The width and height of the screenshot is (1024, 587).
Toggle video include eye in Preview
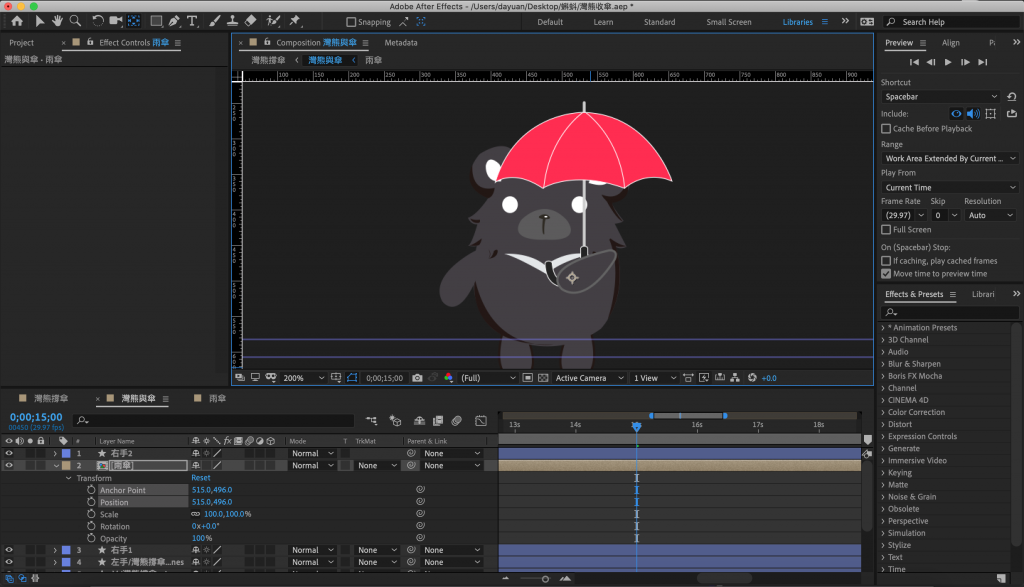pyautogui.click(x=956, y=114)
